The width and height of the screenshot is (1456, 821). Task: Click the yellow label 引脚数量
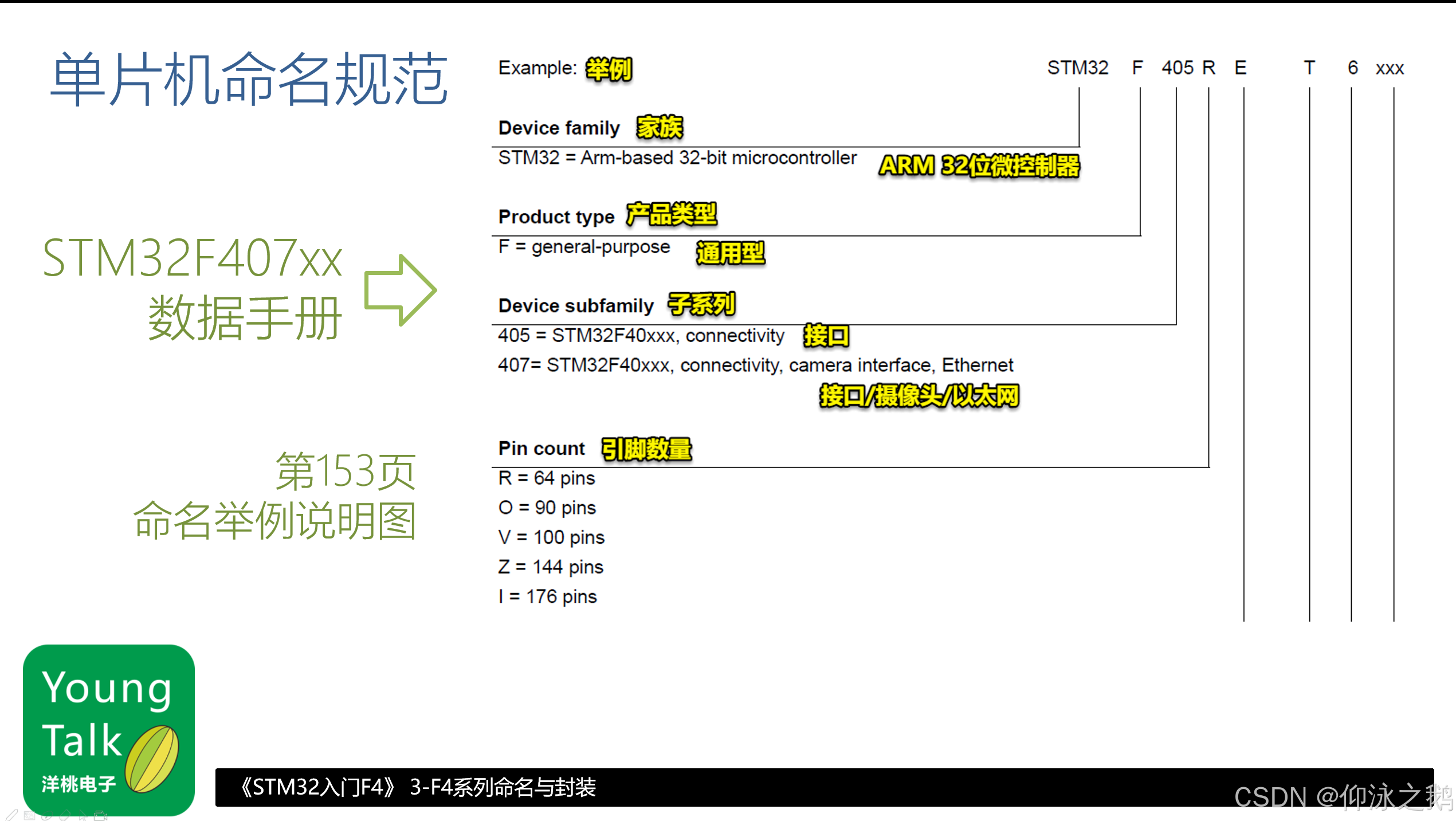click(646, 449)
